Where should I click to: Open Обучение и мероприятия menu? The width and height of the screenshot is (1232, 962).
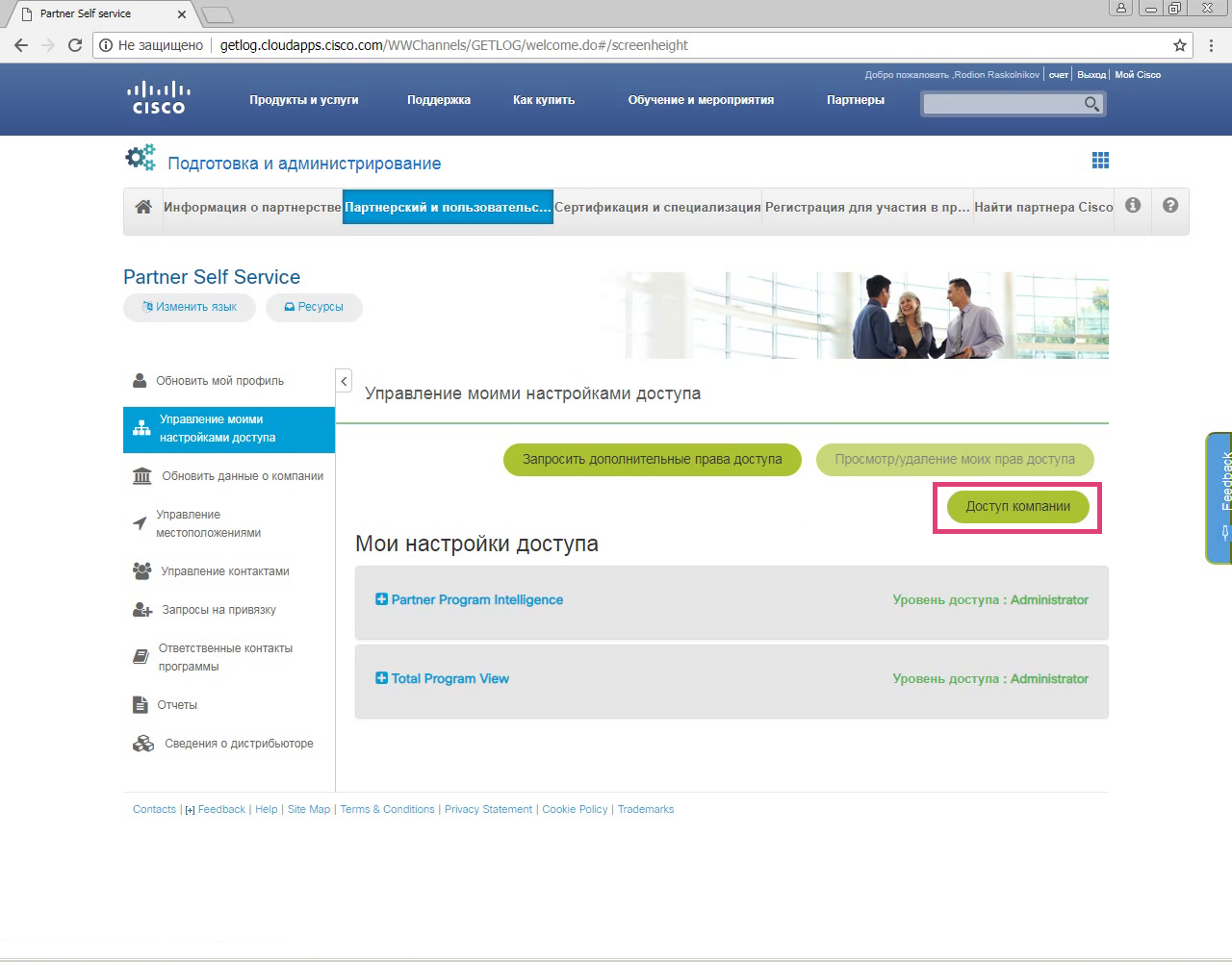[x=701, y=100]
